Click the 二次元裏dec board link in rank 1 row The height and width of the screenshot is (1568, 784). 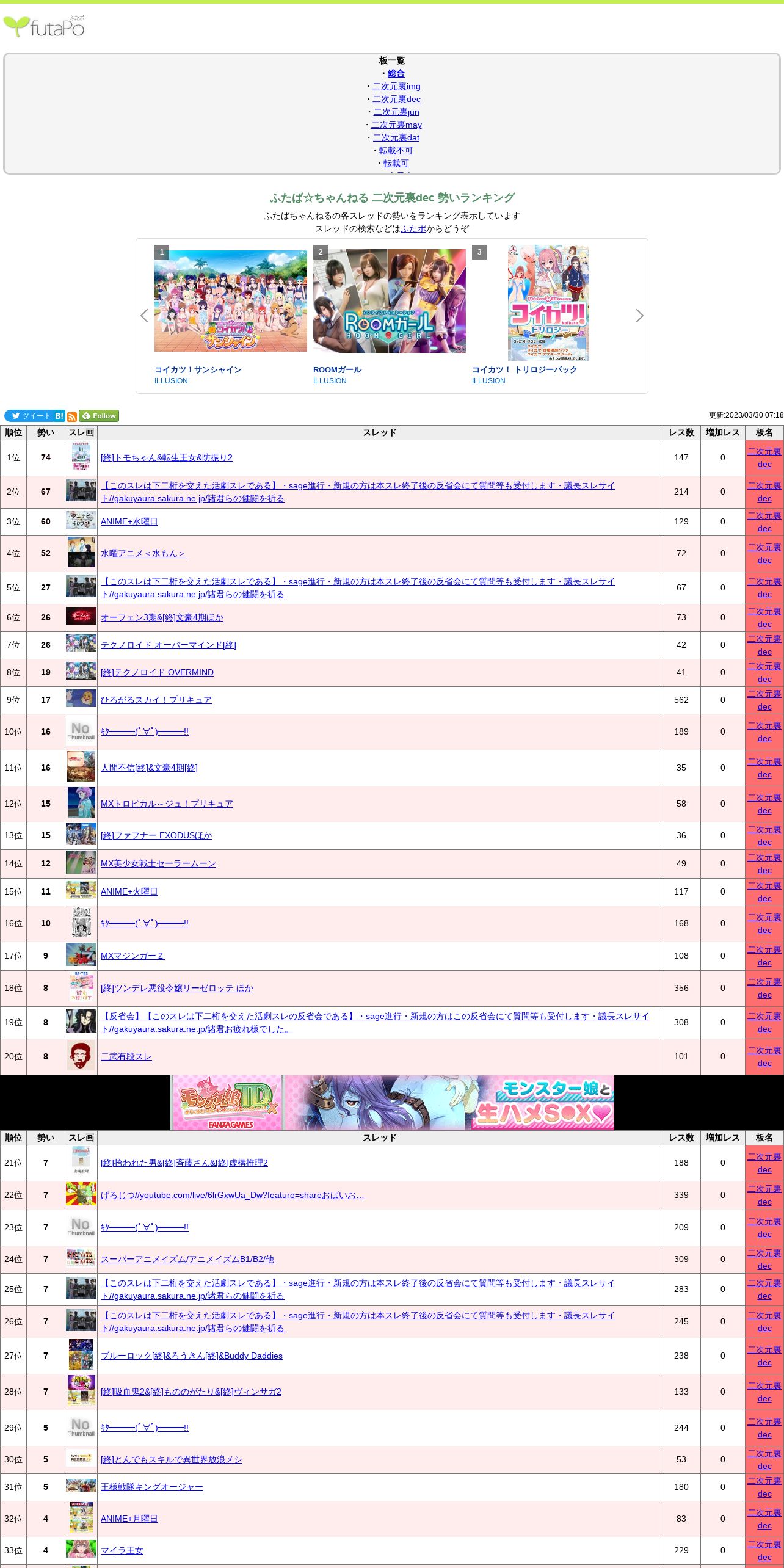(x=764, y=457)
